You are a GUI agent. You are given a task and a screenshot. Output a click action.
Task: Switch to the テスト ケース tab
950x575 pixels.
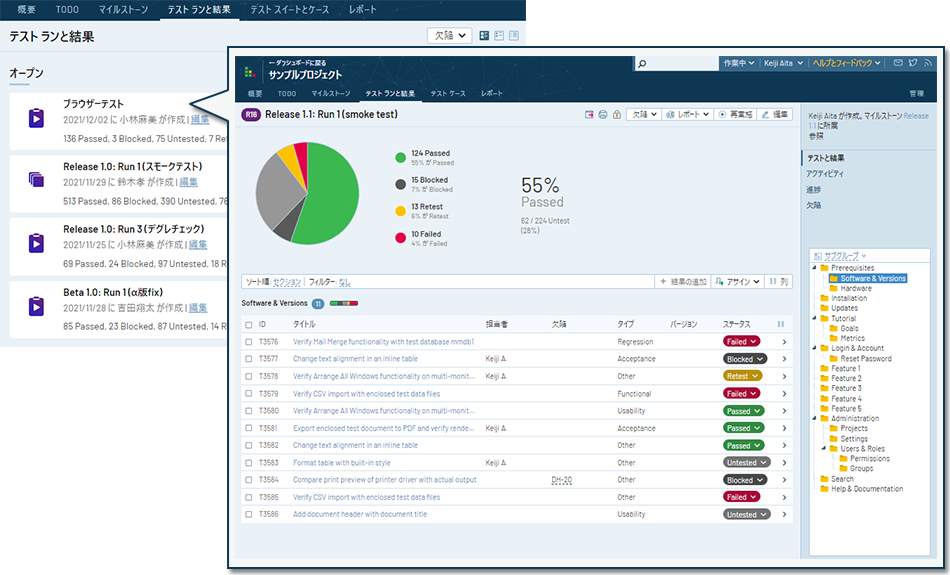click(448, 93)
